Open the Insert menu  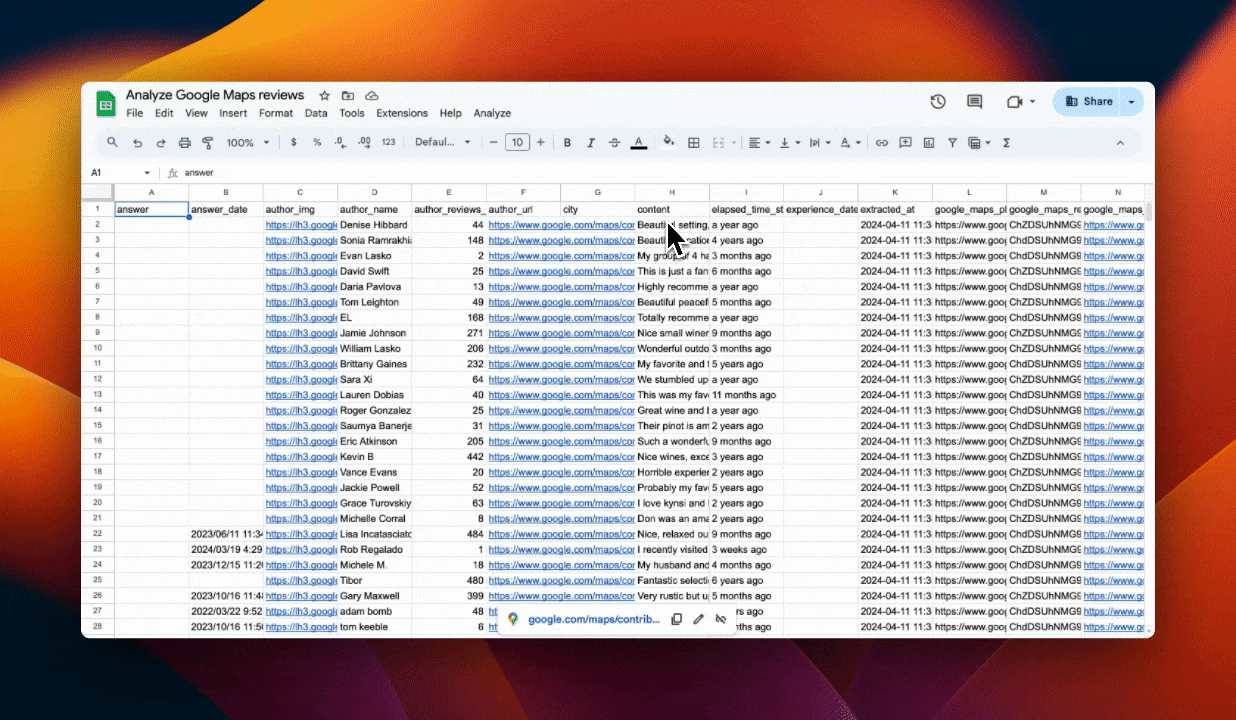[x=233, y=113]
